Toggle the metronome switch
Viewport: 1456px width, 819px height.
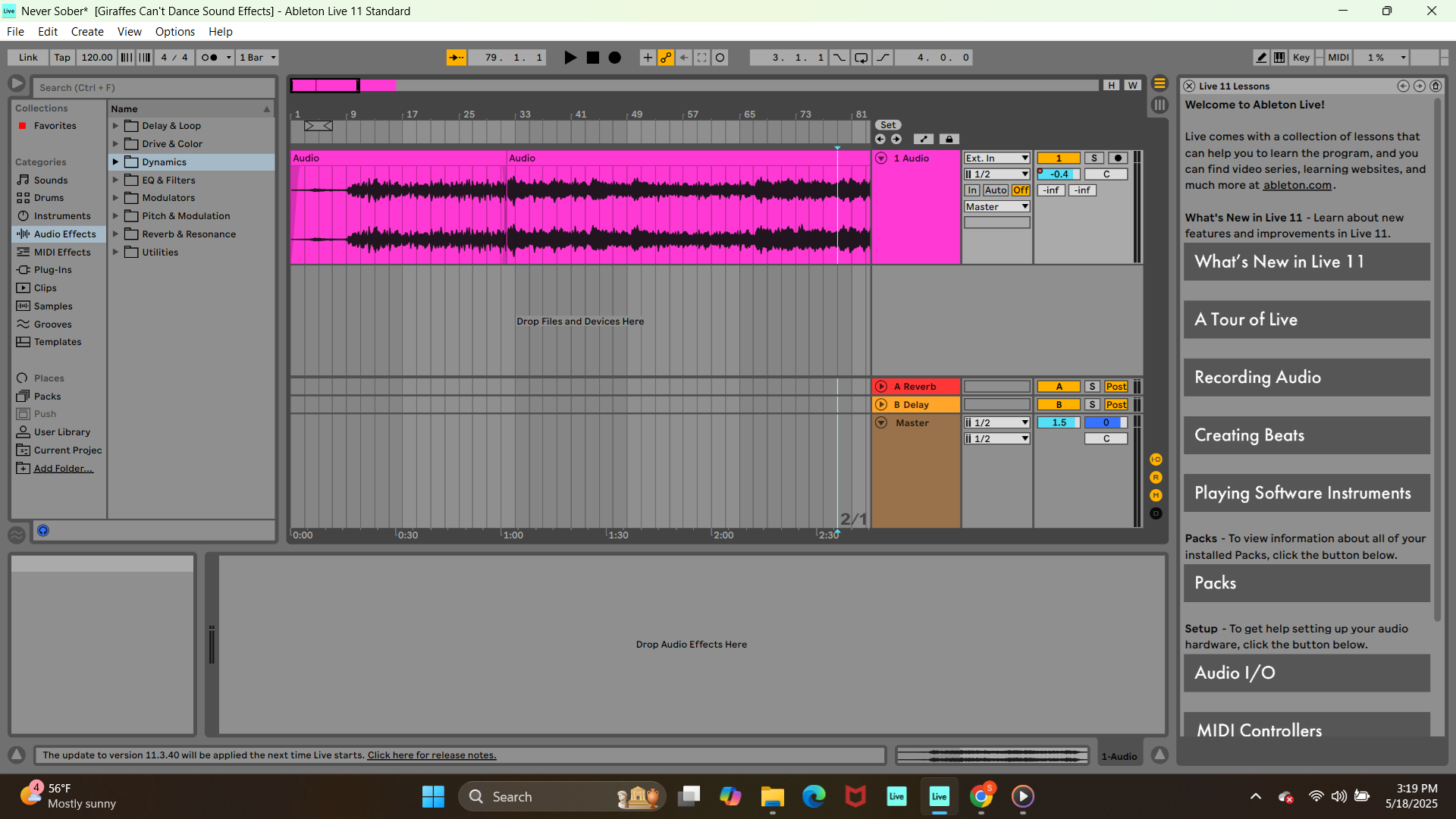209,58
